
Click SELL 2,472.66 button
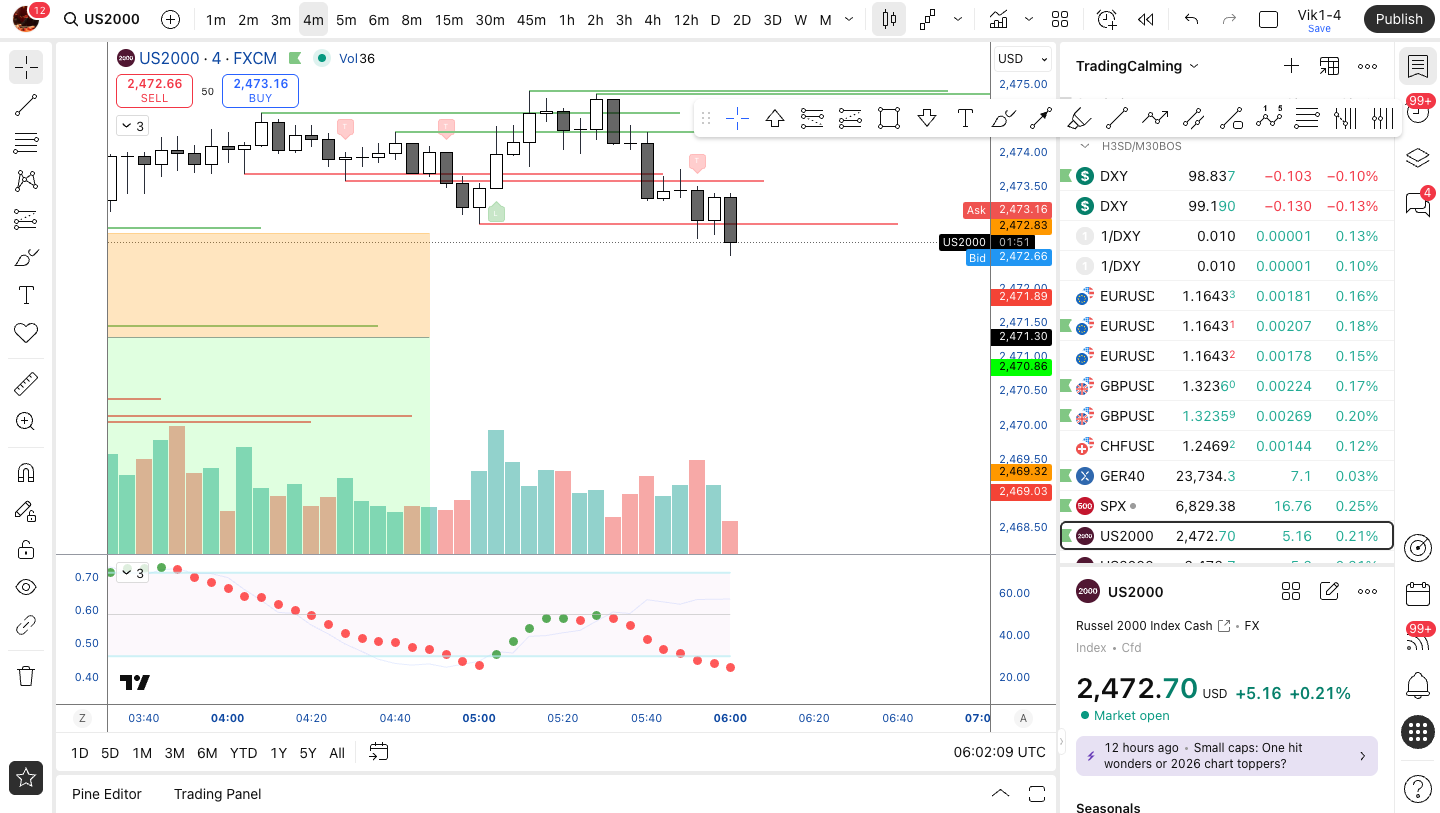tap(155, 90)
